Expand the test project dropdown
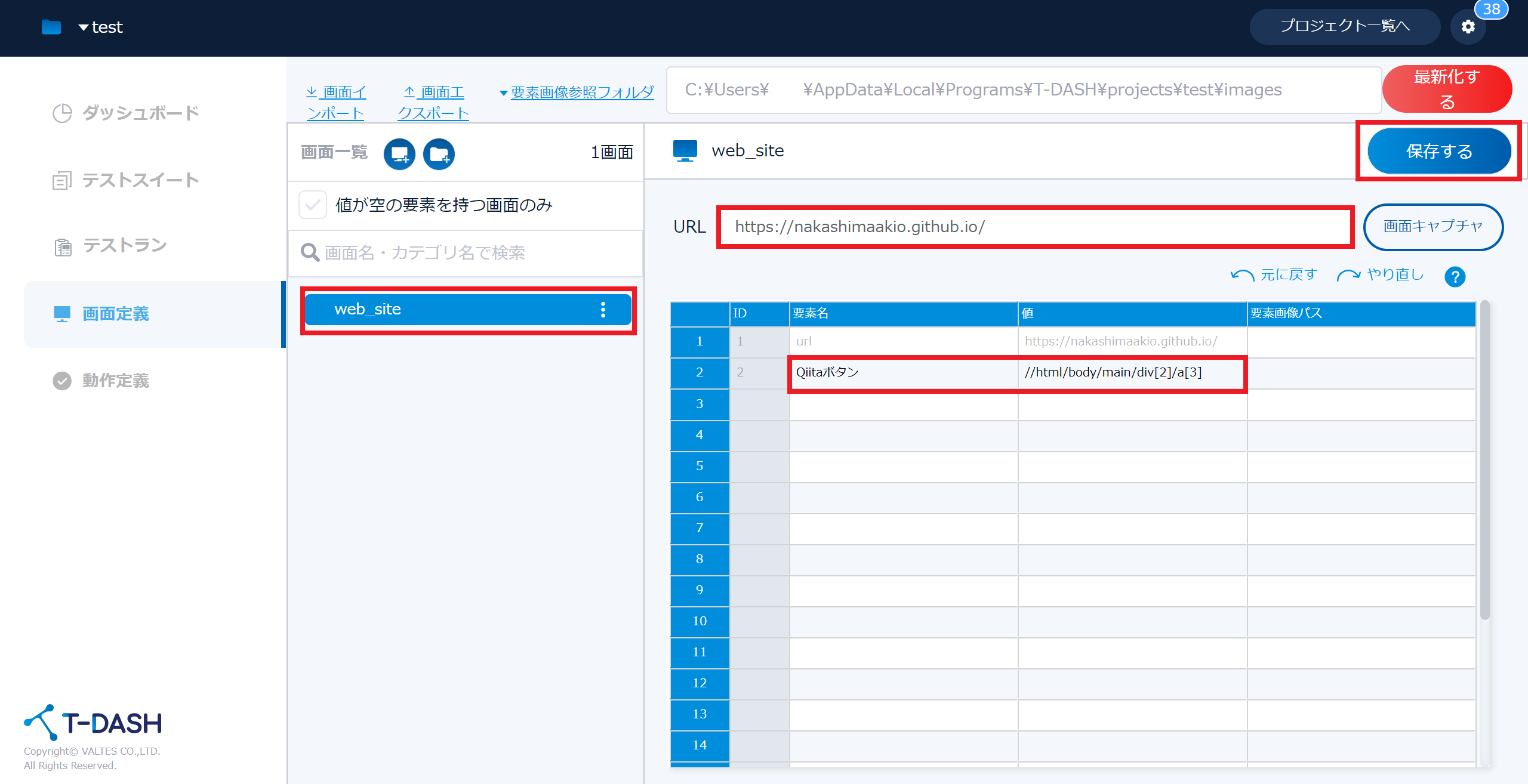Screen dimensions: 1528x784 (x=100, y=27)
